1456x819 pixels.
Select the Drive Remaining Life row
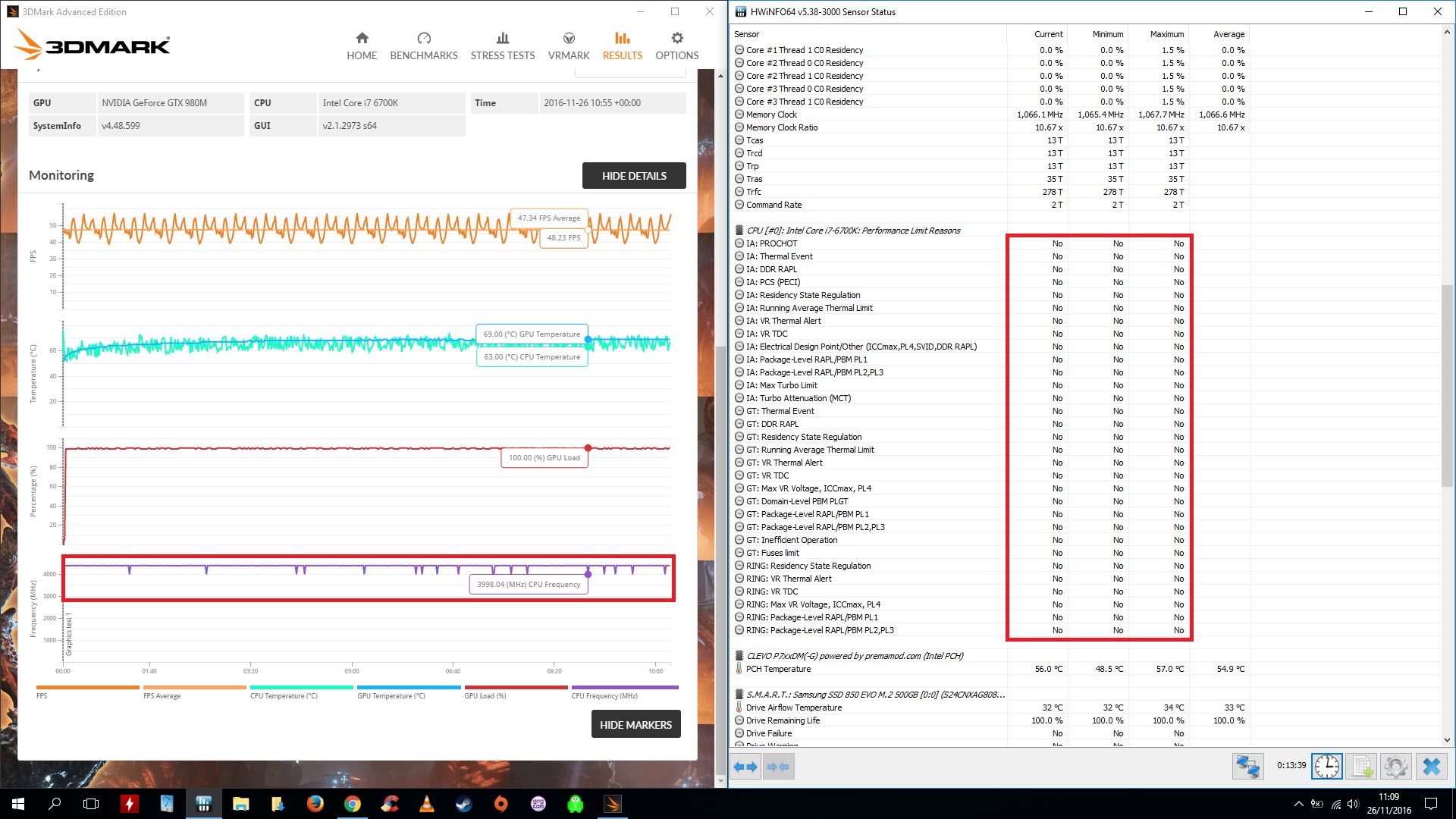(x=990, y=720)
